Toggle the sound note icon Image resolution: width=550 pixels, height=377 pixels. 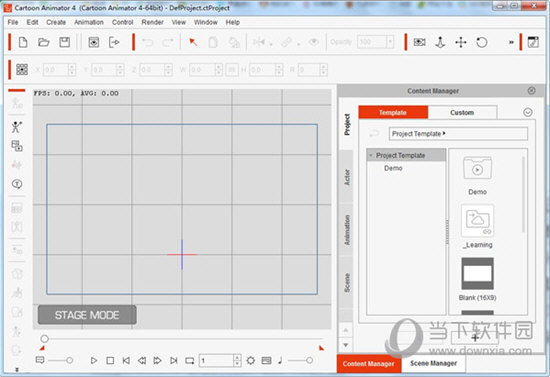pyautogui.click(x=280, y=360)
